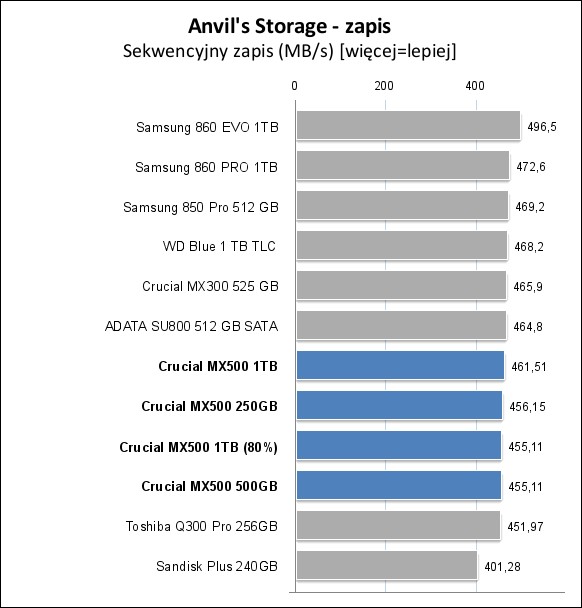
Task: Click the Crucial MX300 525 GB bar
Action: (401, 285)
